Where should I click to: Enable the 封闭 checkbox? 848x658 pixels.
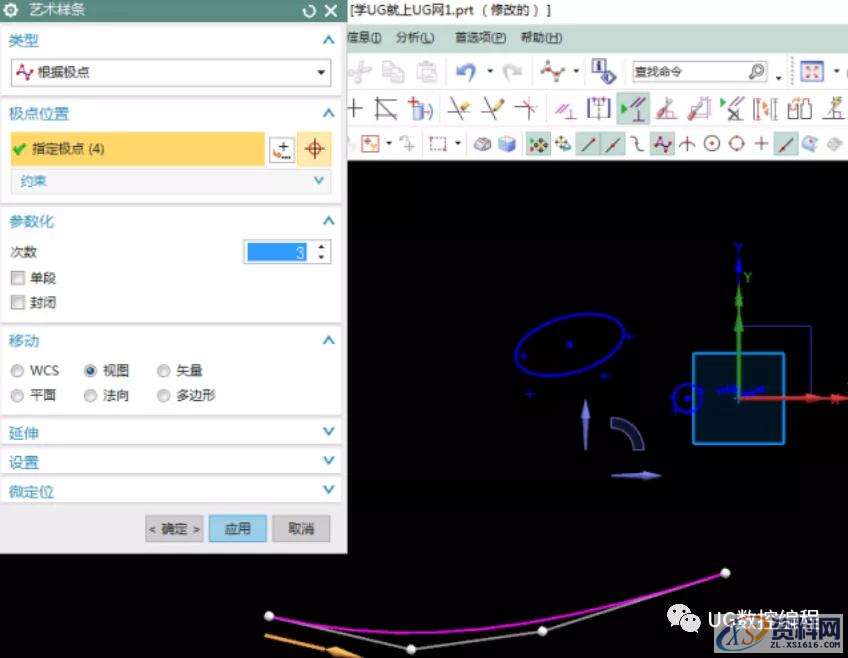click(x=18, y=302)
